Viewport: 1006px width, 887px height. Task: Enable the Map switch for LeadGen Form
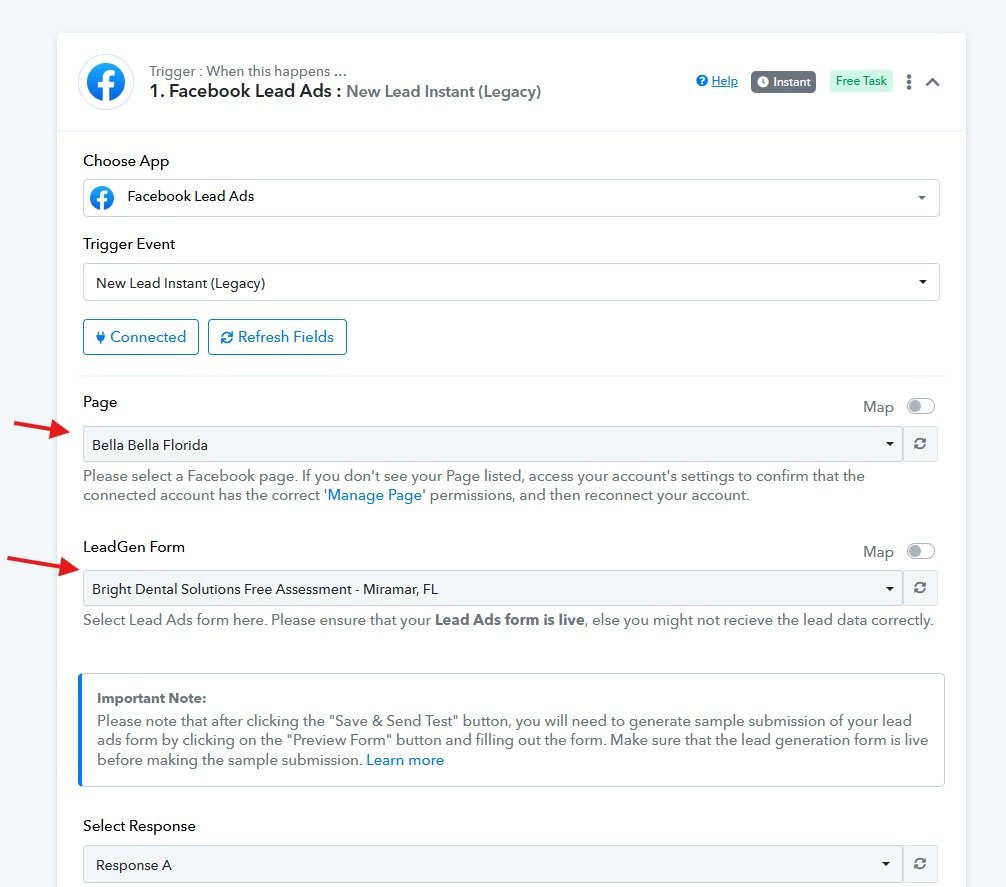(920, 551)
